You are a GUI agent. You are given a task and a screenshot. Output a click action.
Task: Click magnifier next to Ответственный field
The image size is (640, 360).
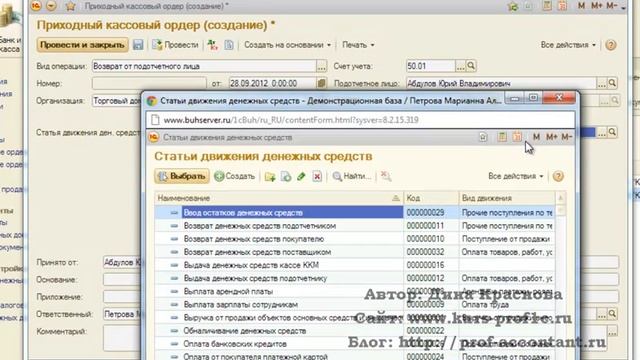[612, 313]
